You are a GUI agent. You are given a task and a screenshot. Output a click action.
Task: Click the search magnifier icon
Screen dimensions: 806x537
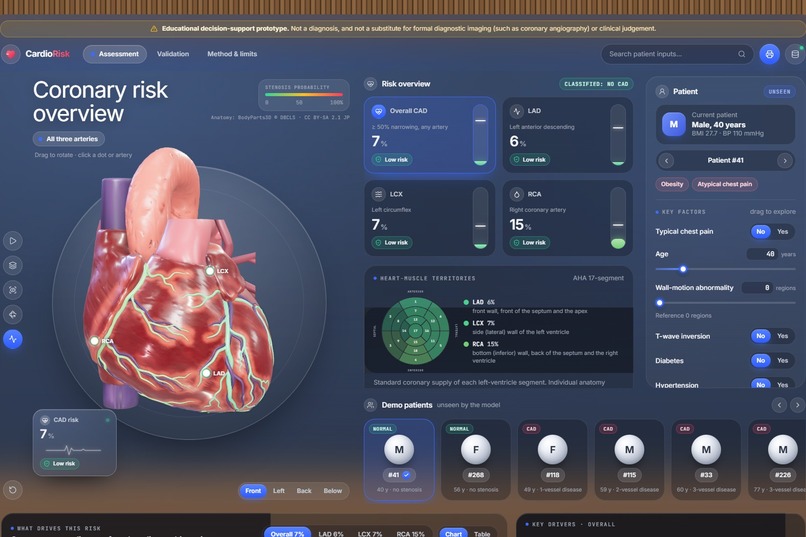[741, 54]
